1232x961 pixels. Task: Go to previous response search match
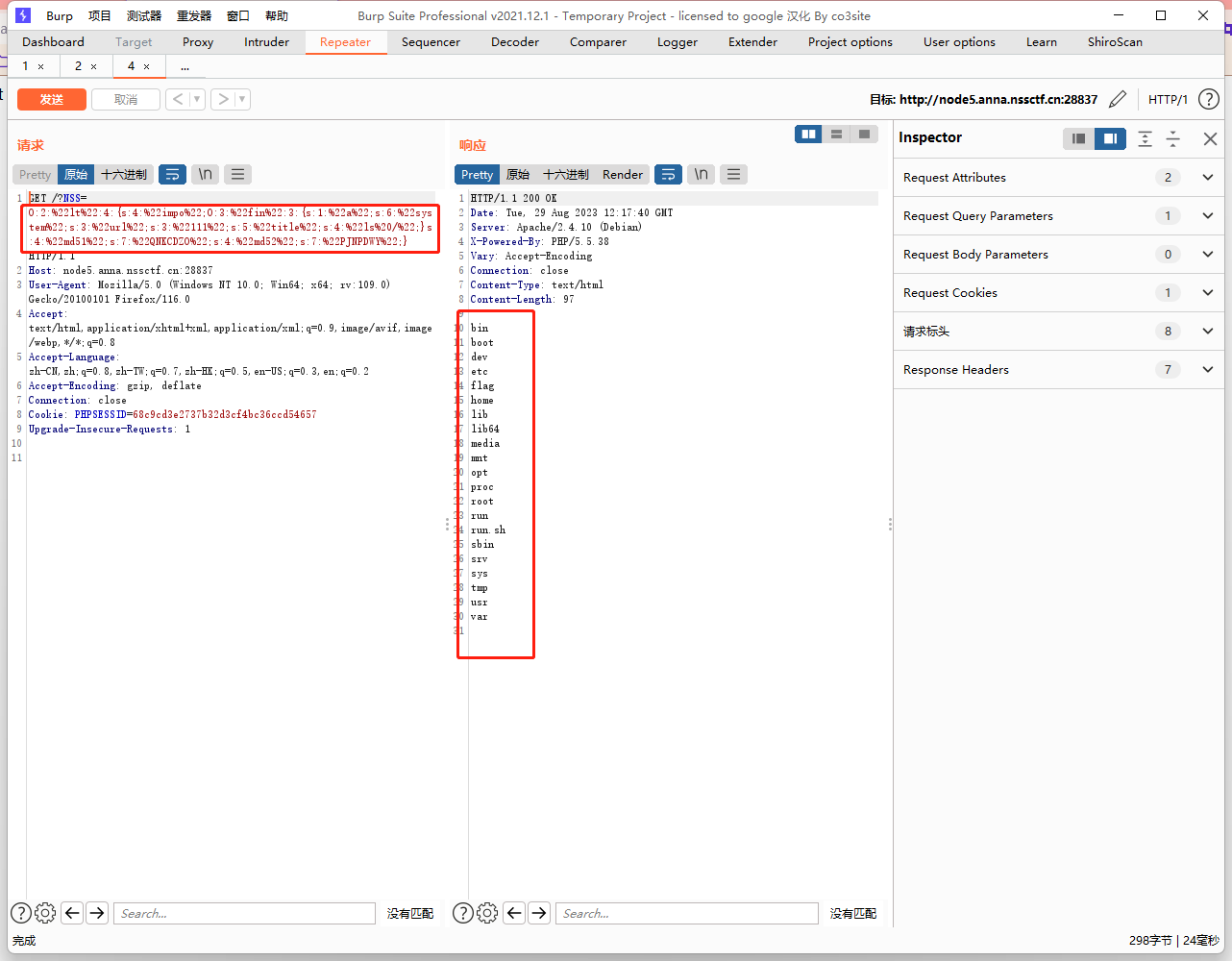tap(514, 913)
